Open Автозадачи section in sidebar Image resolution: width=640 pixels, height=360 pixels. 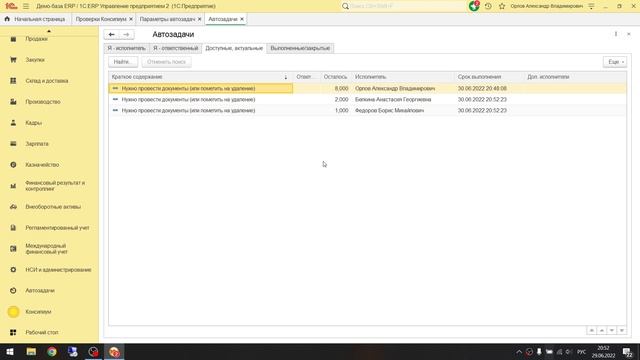click(x=40, y=291)
